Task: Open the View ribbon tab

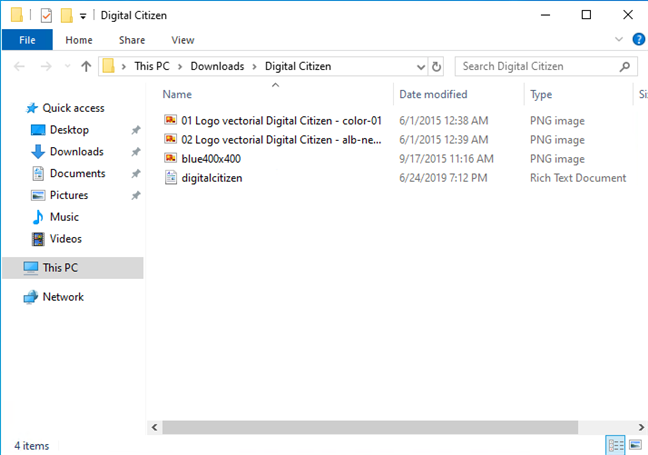Action: (183, 40)
